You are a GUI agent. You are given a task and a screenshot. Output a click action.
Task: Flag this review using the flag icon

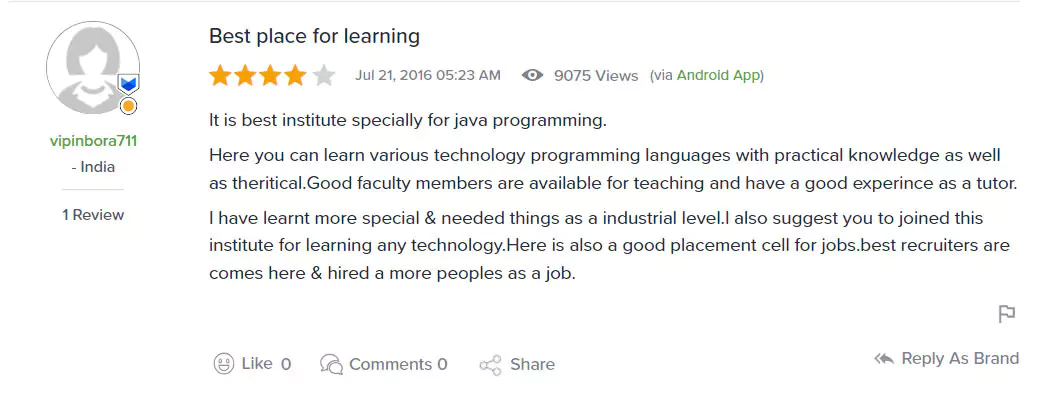[x=1007, y=314]
